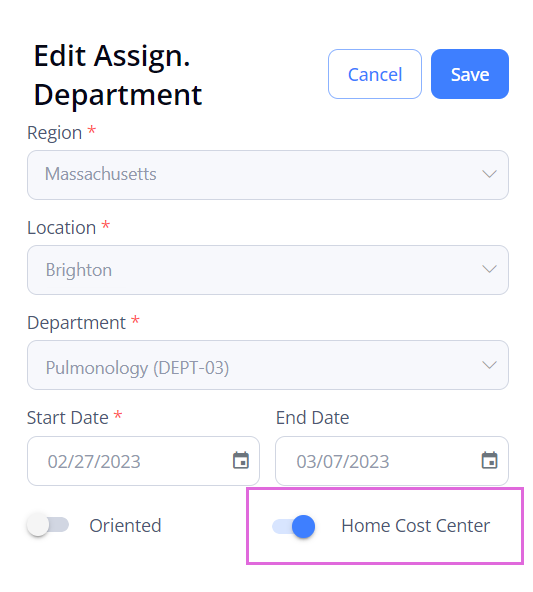Open the Pulmonology (DEPT-03) department dropdown
This screenshot has height=592, width=533.
click(268, 365)
